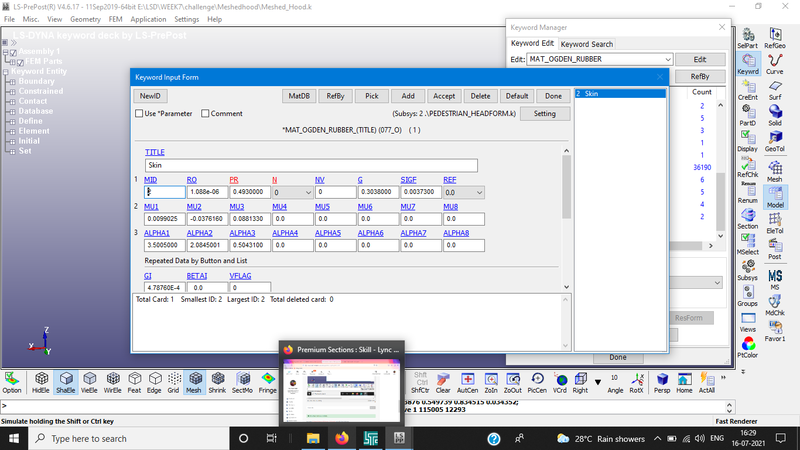Tick the Comment checkbox
The width and height of the screenshot is (800, 450).
[205, 114]
